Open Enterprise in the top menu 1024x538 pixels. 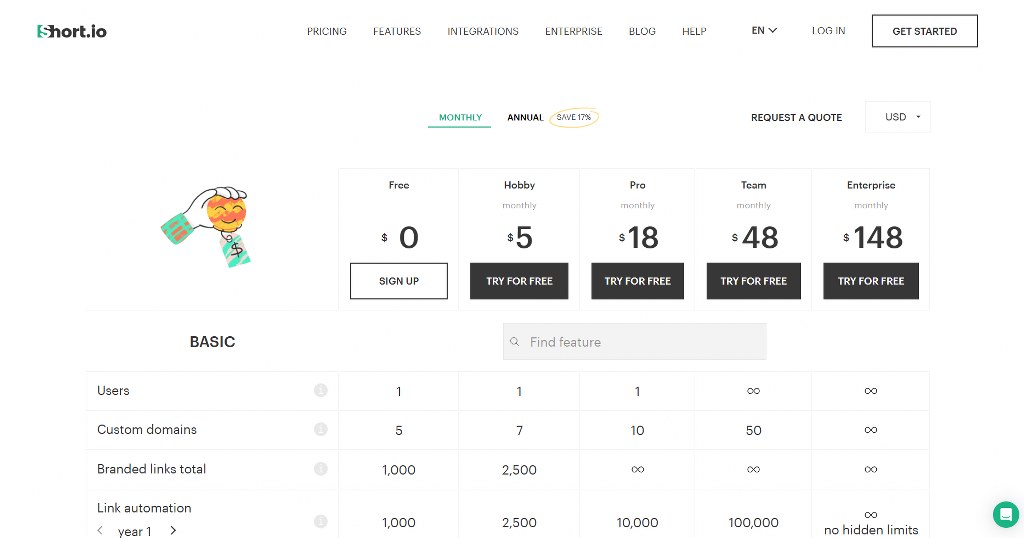(x=573, y=31)
